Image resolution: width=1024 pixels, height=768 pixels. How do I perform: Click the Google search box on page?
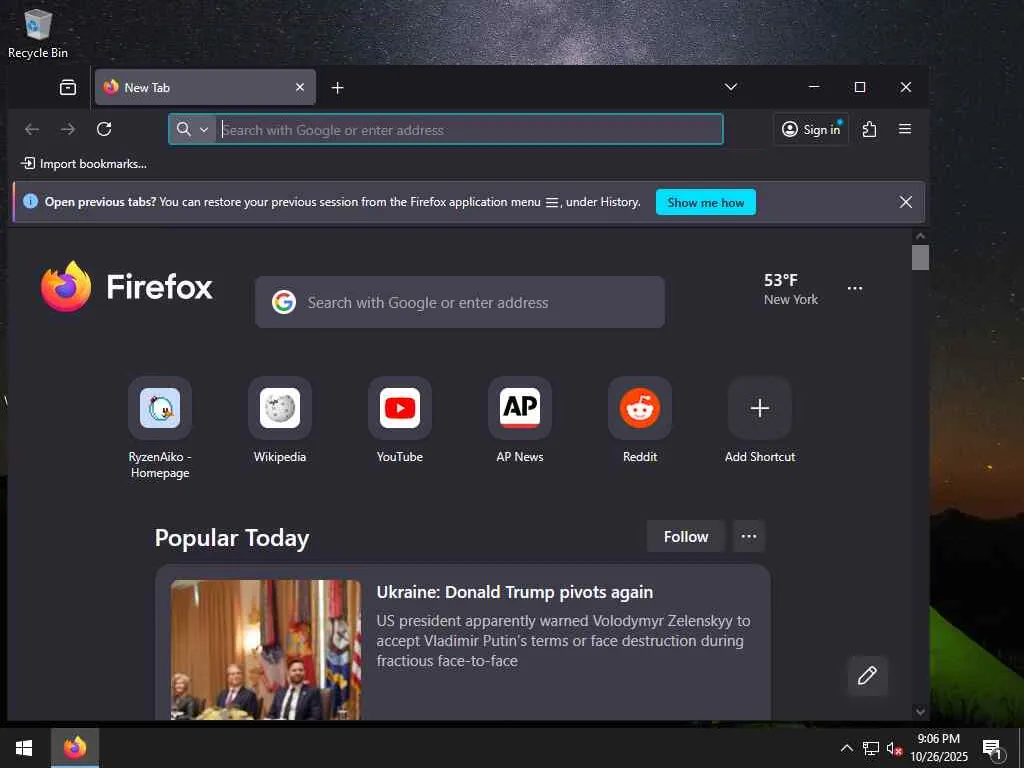pos(460,302)
